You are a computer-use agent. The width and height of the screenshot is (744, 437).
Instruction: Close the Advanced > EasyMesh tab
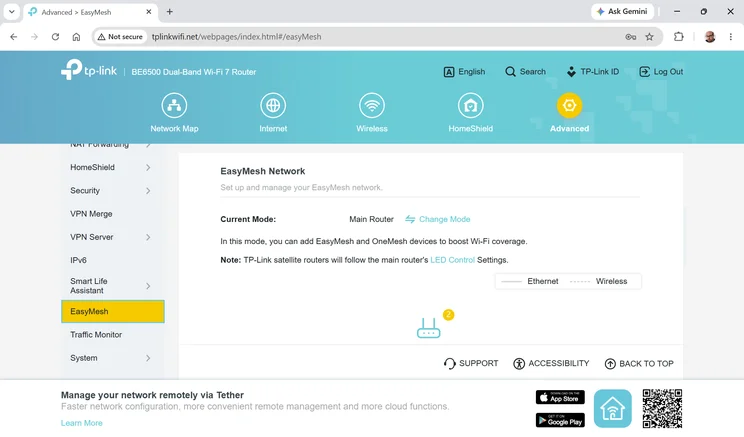click(149, 12)
